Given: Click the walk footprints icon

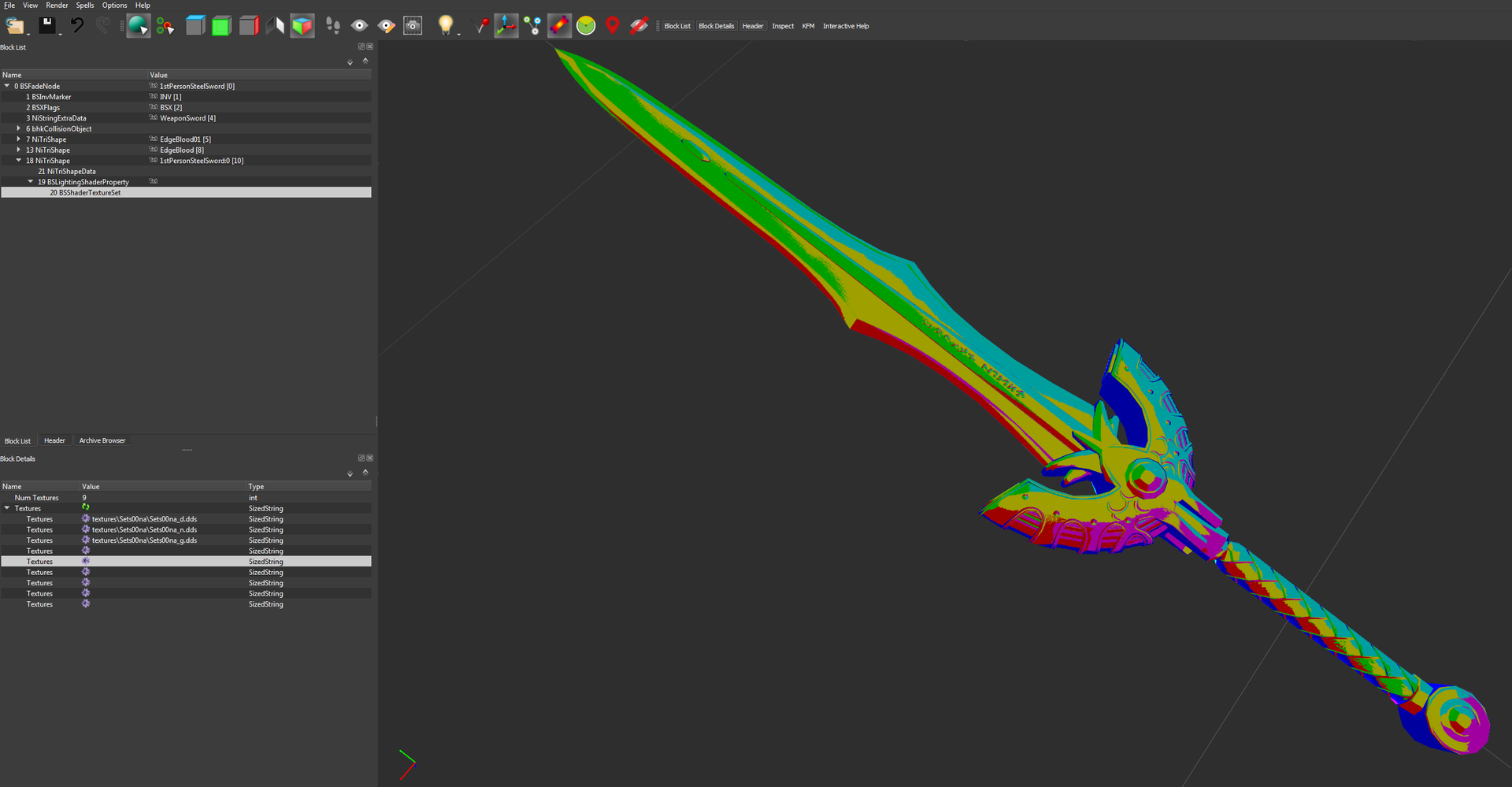Looking at the screenshot, I should [333, 26].
